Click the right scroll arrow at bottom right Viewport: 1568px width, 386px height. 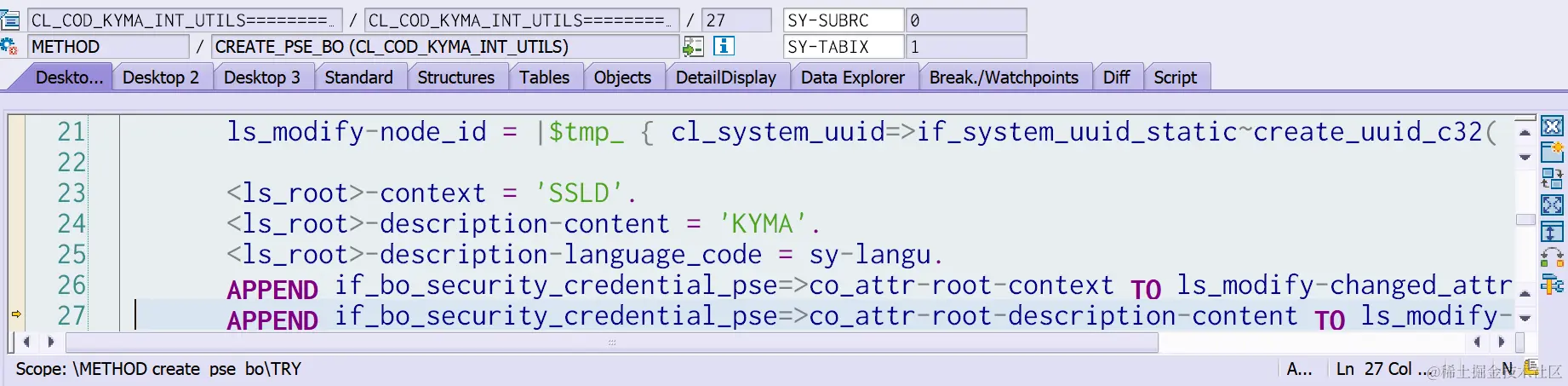pos(1501,342)
